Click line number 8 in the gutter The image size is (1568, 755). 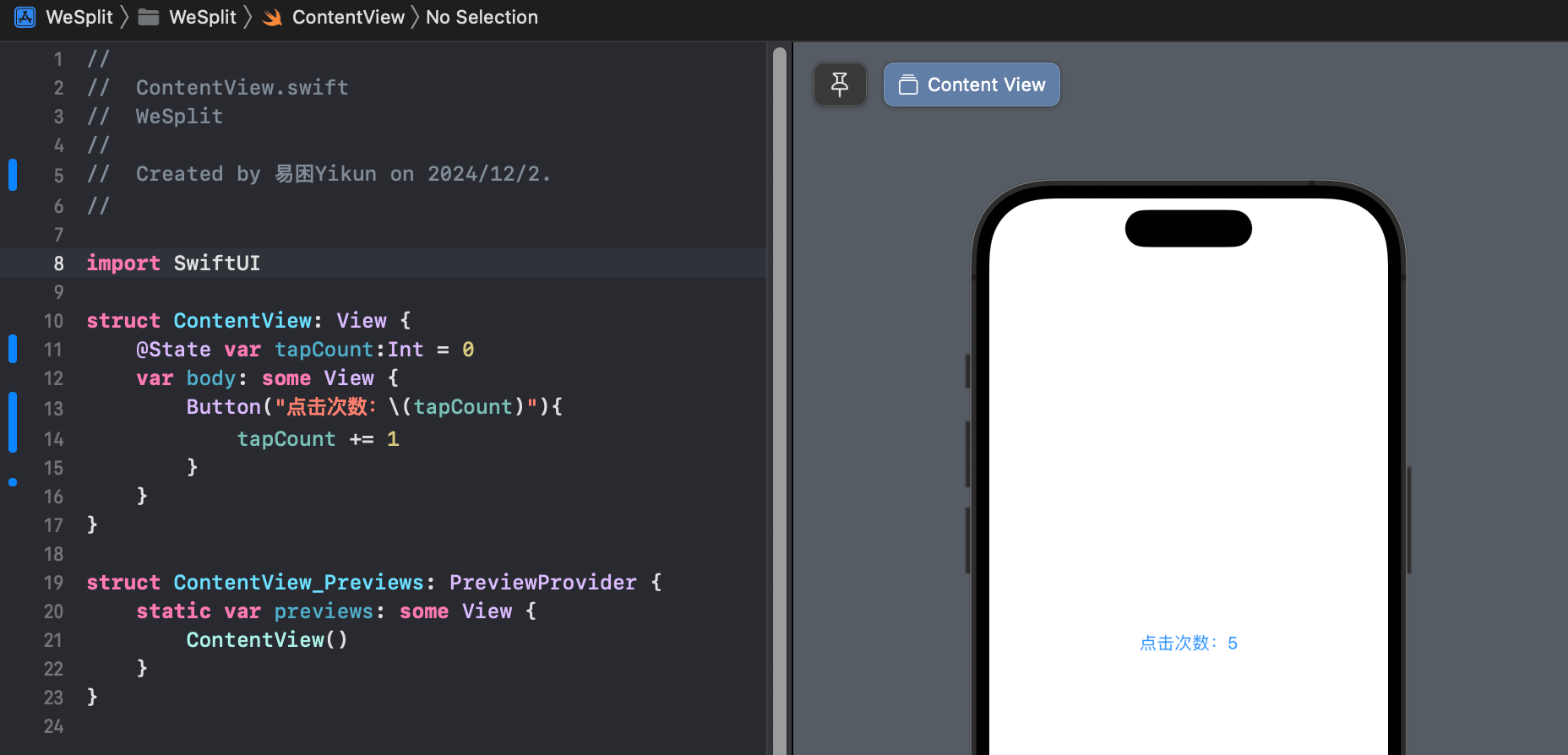58,263
